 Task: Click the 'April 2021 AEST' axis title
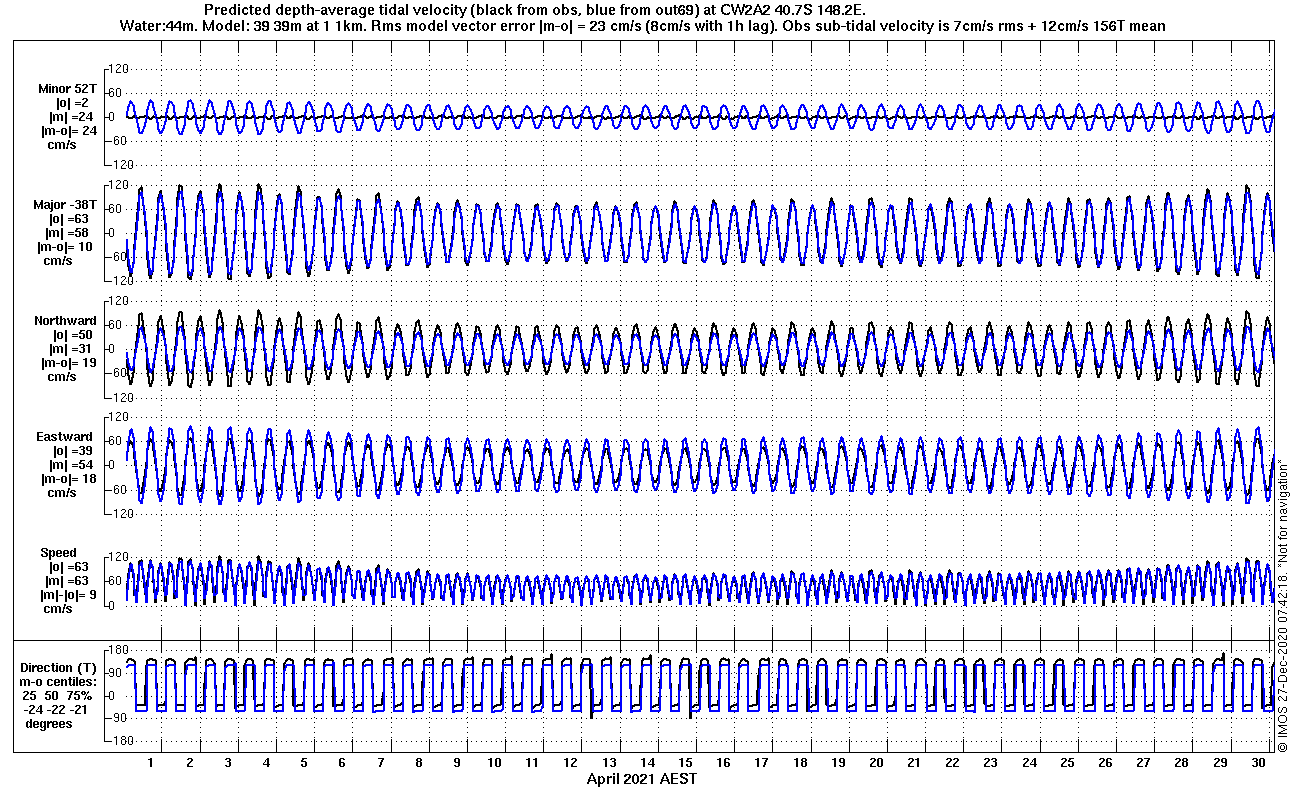(641, 779)
